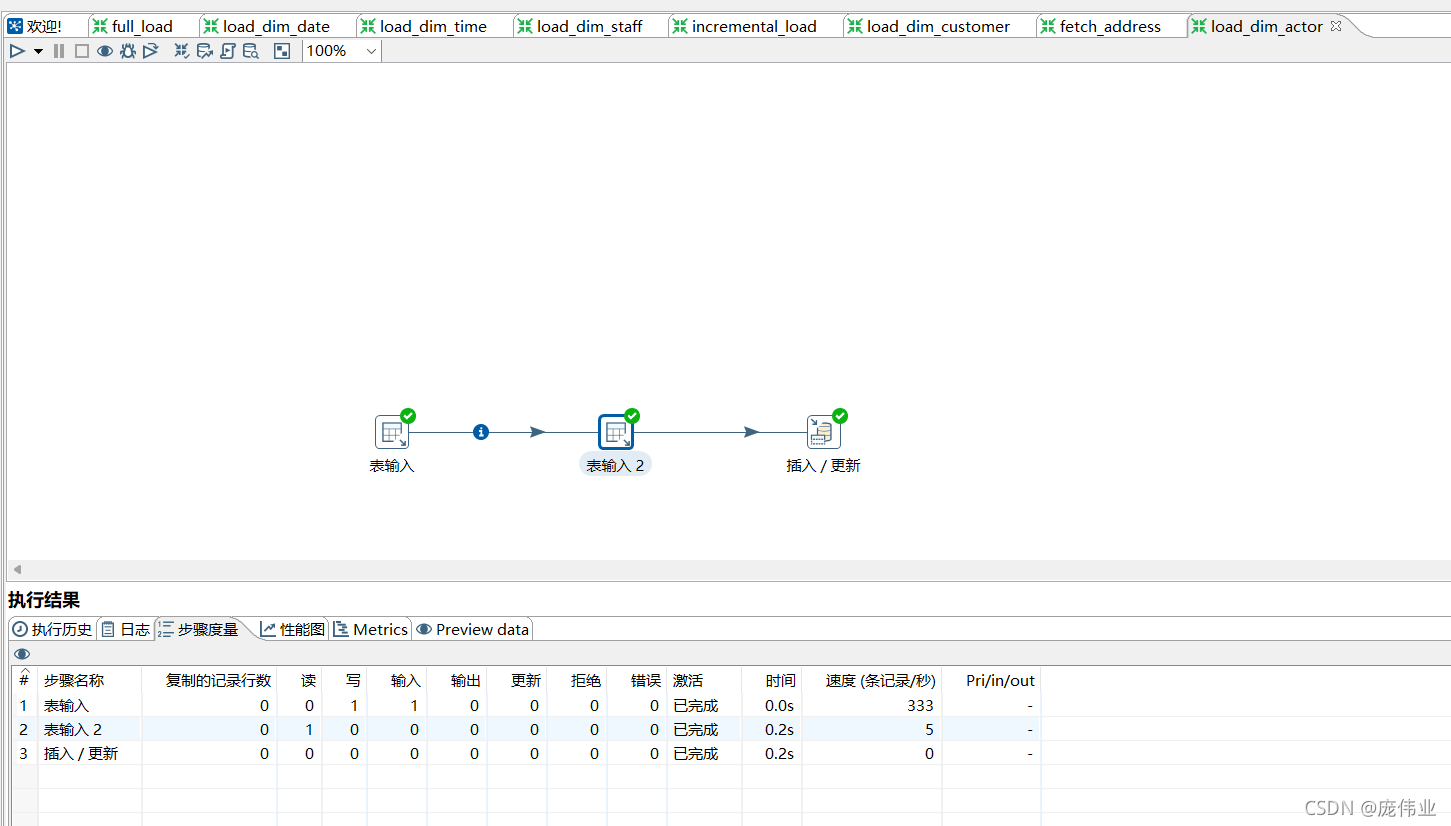Verify the transformation with the check icon
The image size is (1451, 826).
(x=182, y=51)
